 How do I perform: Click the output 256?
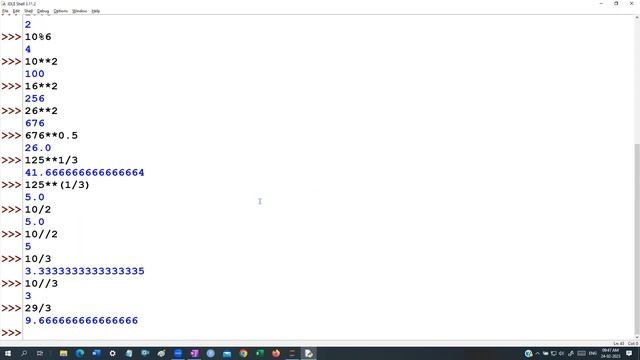(x=35, y=99)
